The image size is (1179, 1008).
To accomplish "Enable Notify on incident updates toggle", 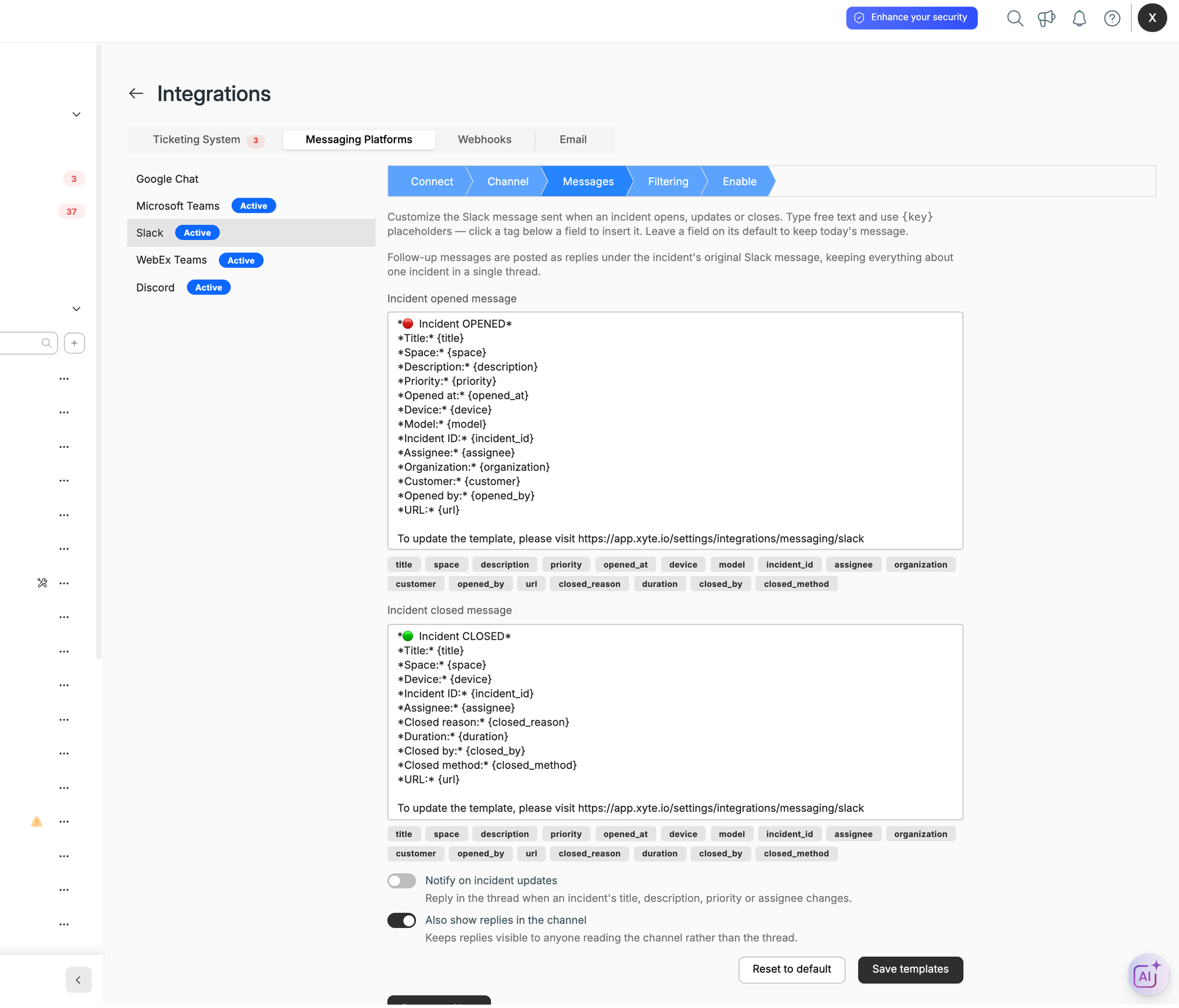I will click(x=401, y=881).
